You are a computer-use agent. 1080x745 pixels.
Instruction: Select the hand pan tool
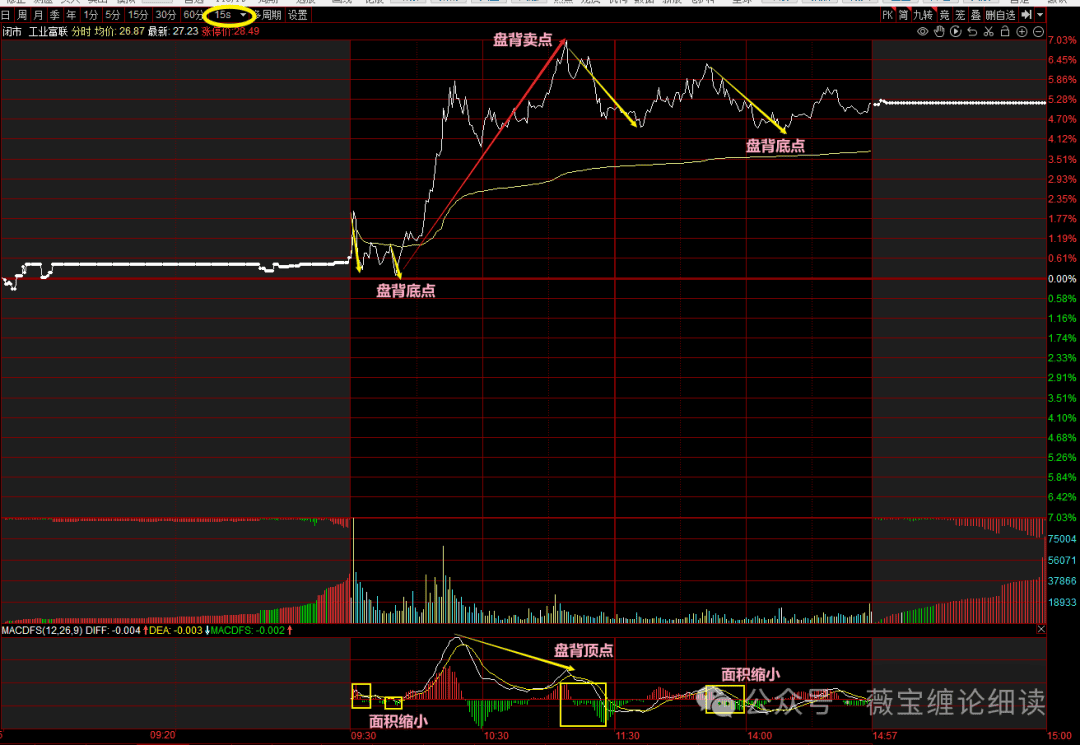tap(939, 32)
